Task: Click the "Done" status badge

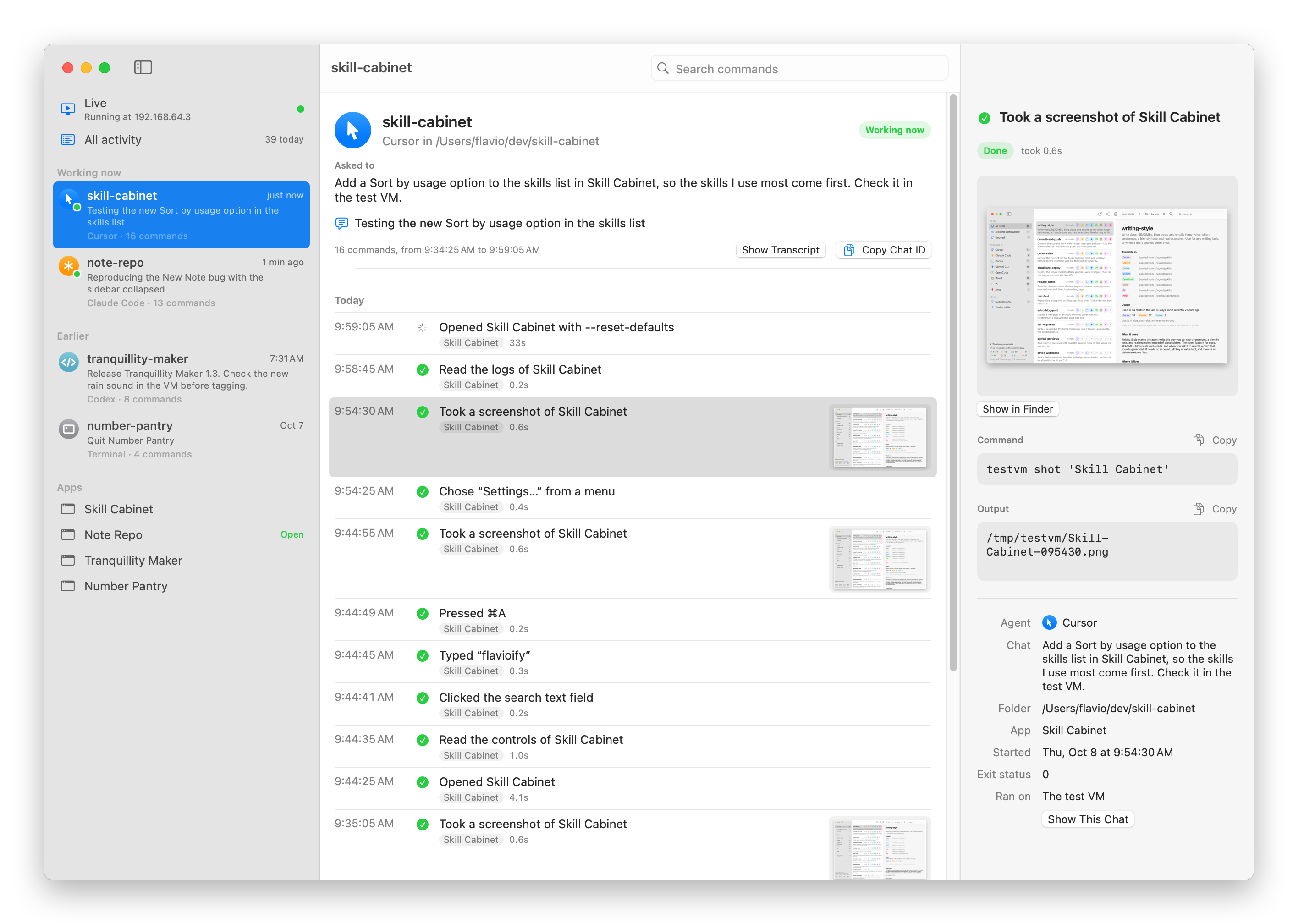Action: (x=995, y=151)
